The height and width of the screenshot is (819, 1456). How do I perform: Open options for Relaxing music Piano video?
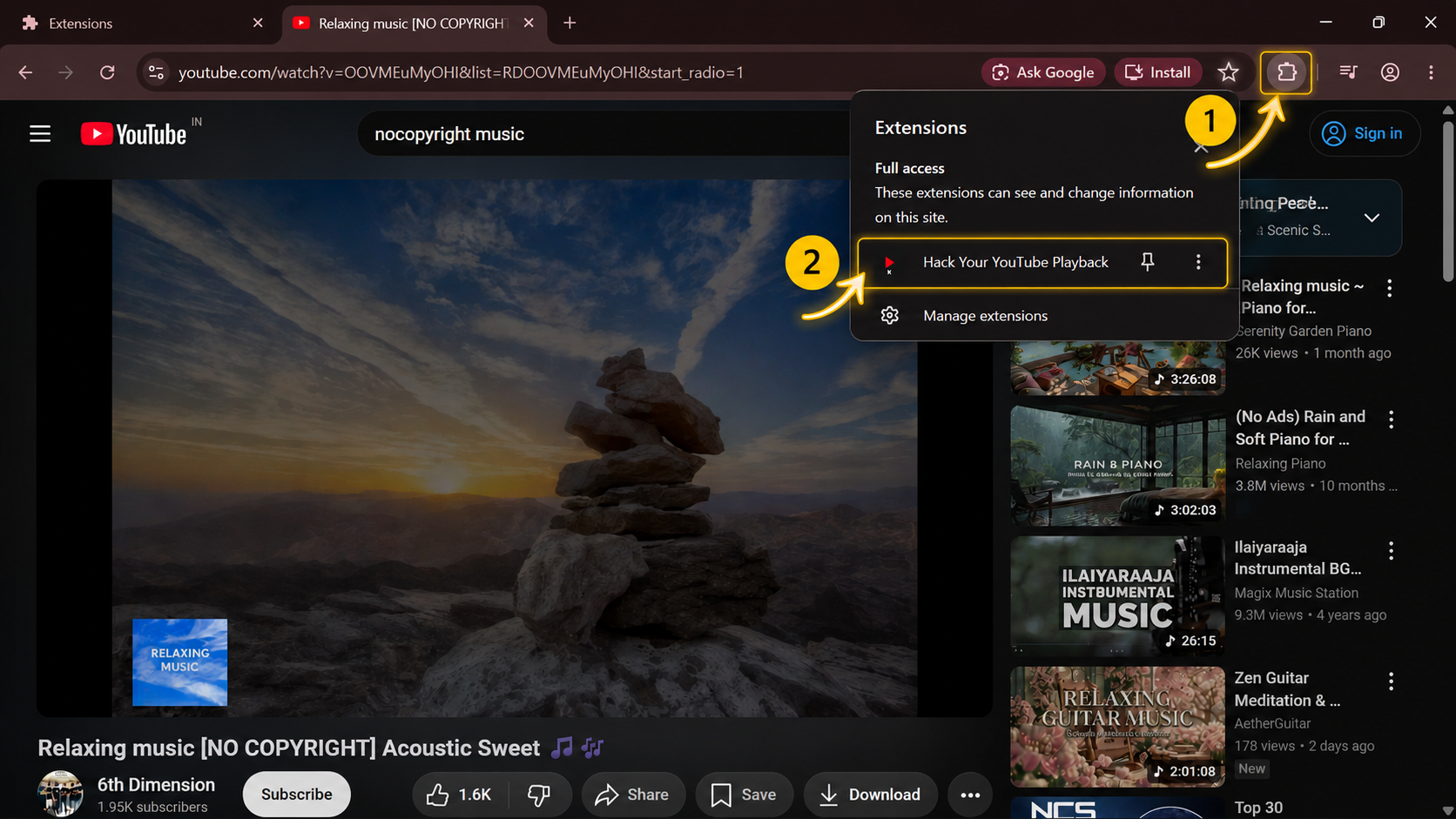click(x=1390, y=288)
